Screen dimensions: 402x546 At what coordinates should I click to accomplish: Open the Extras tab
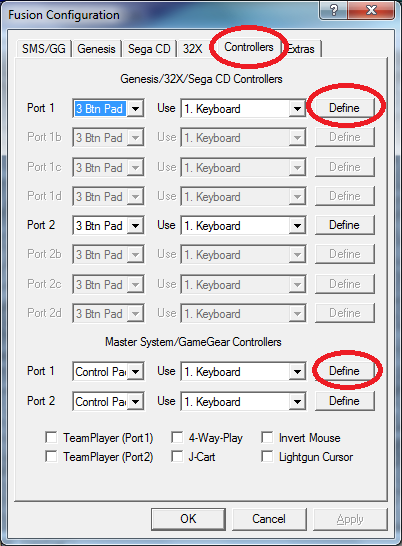(x=302, y=48)
